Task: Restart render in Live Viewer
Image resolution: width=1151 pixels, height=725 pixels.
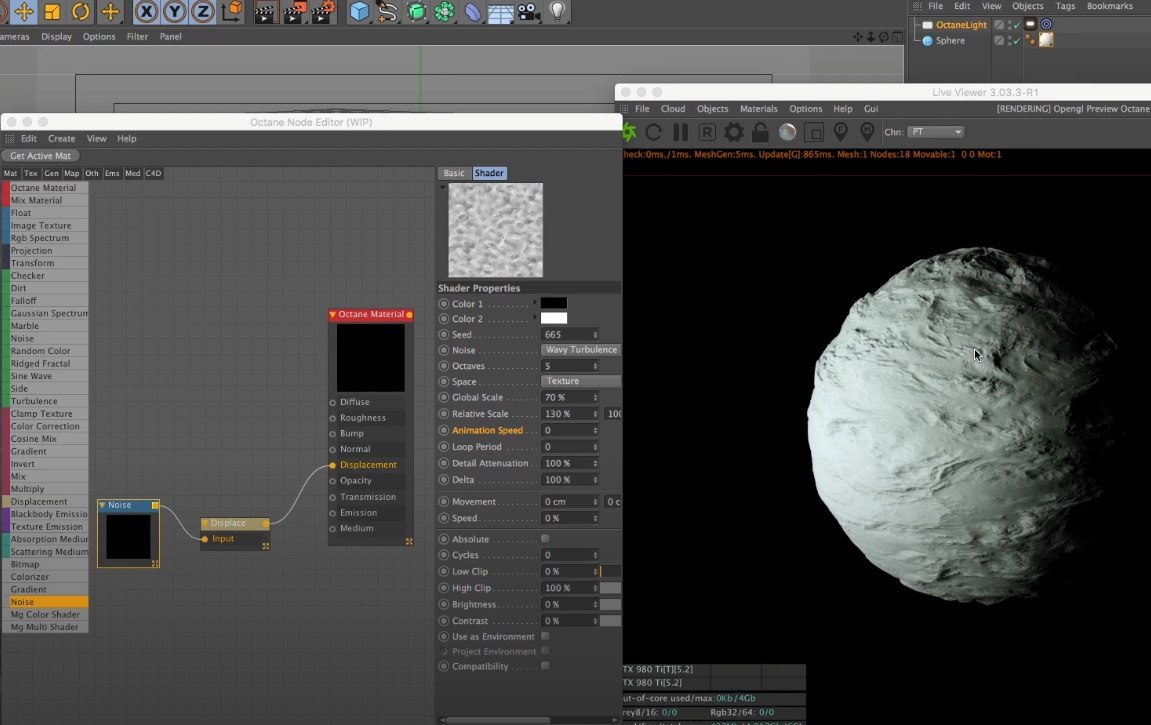Action: click(653, 132)
